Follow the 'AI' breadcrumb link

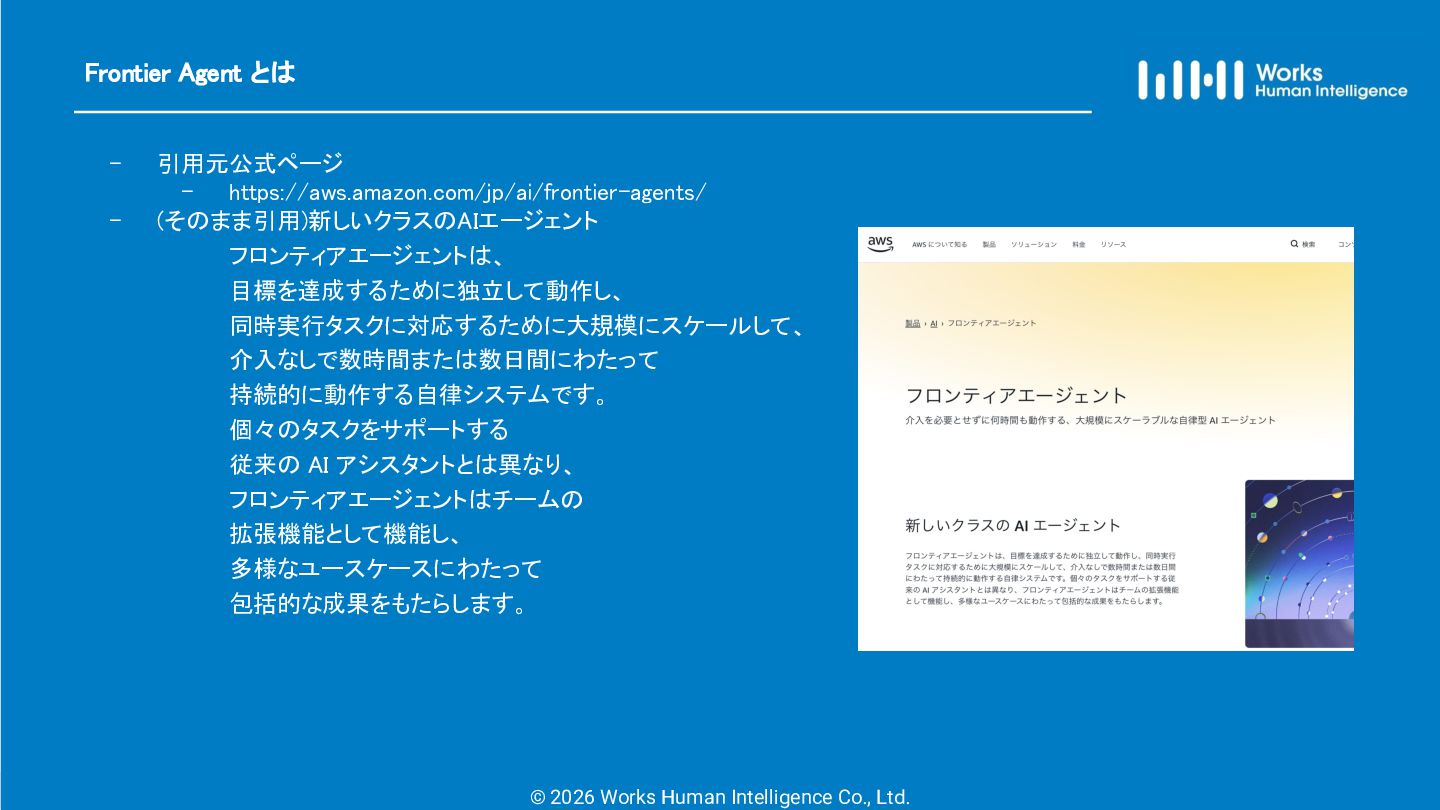(934, 323)
